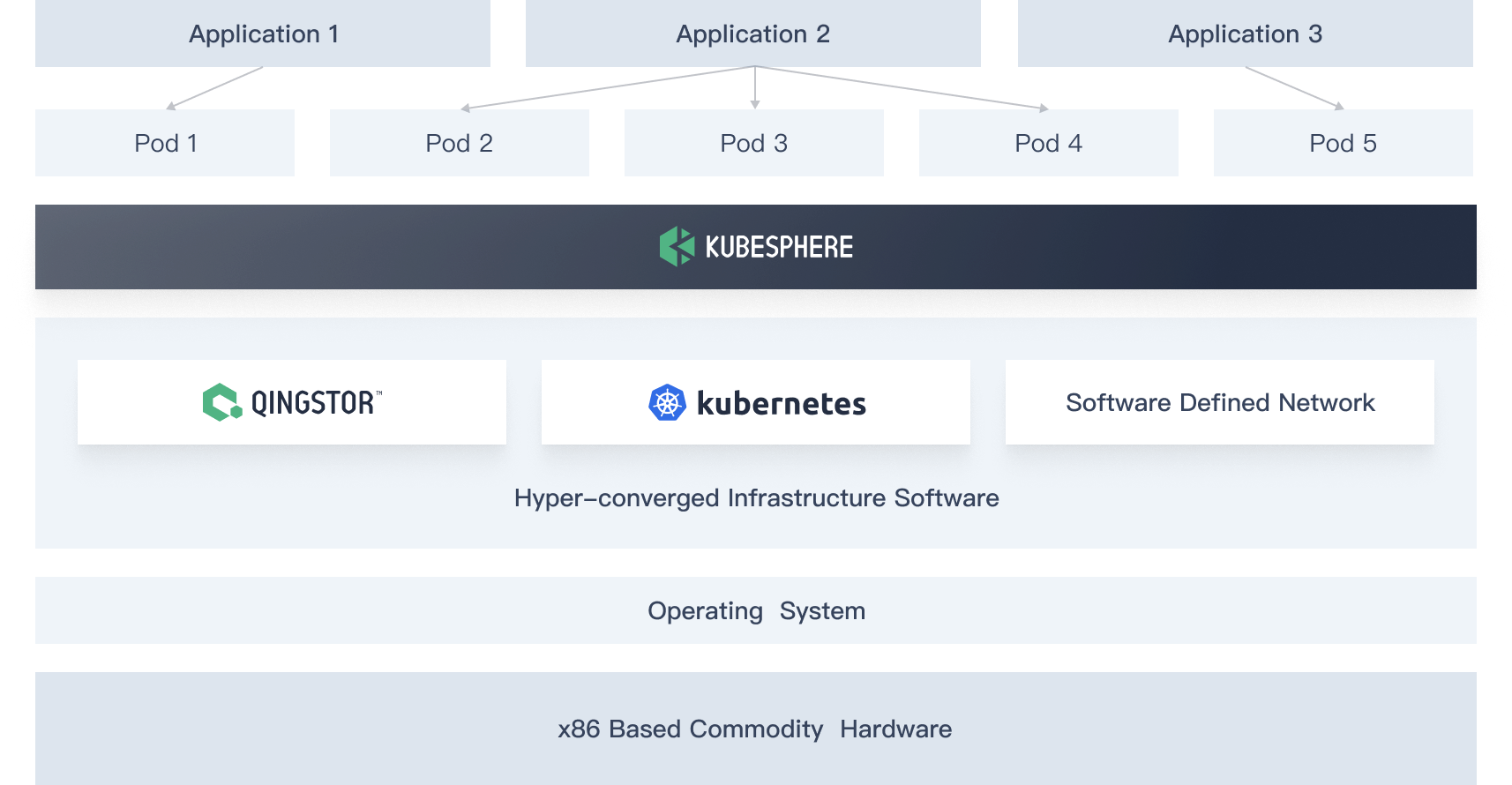Click the Kubernetes helm wheel icon
Viewport: 1512px width, 785px height.
[667, 403]
